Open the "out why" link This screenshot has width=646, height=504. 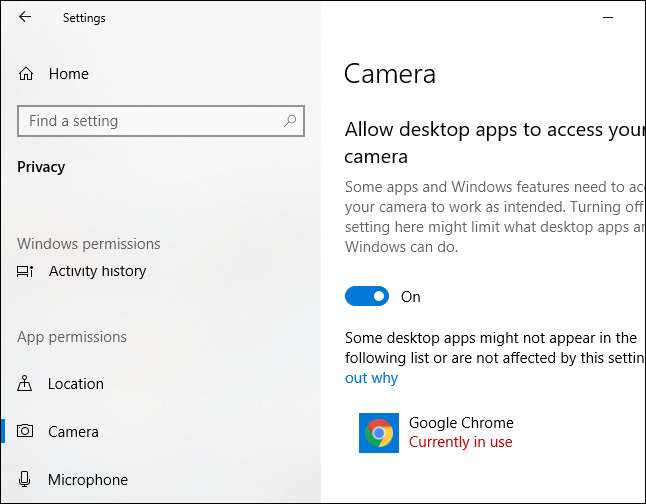(371, 378)
